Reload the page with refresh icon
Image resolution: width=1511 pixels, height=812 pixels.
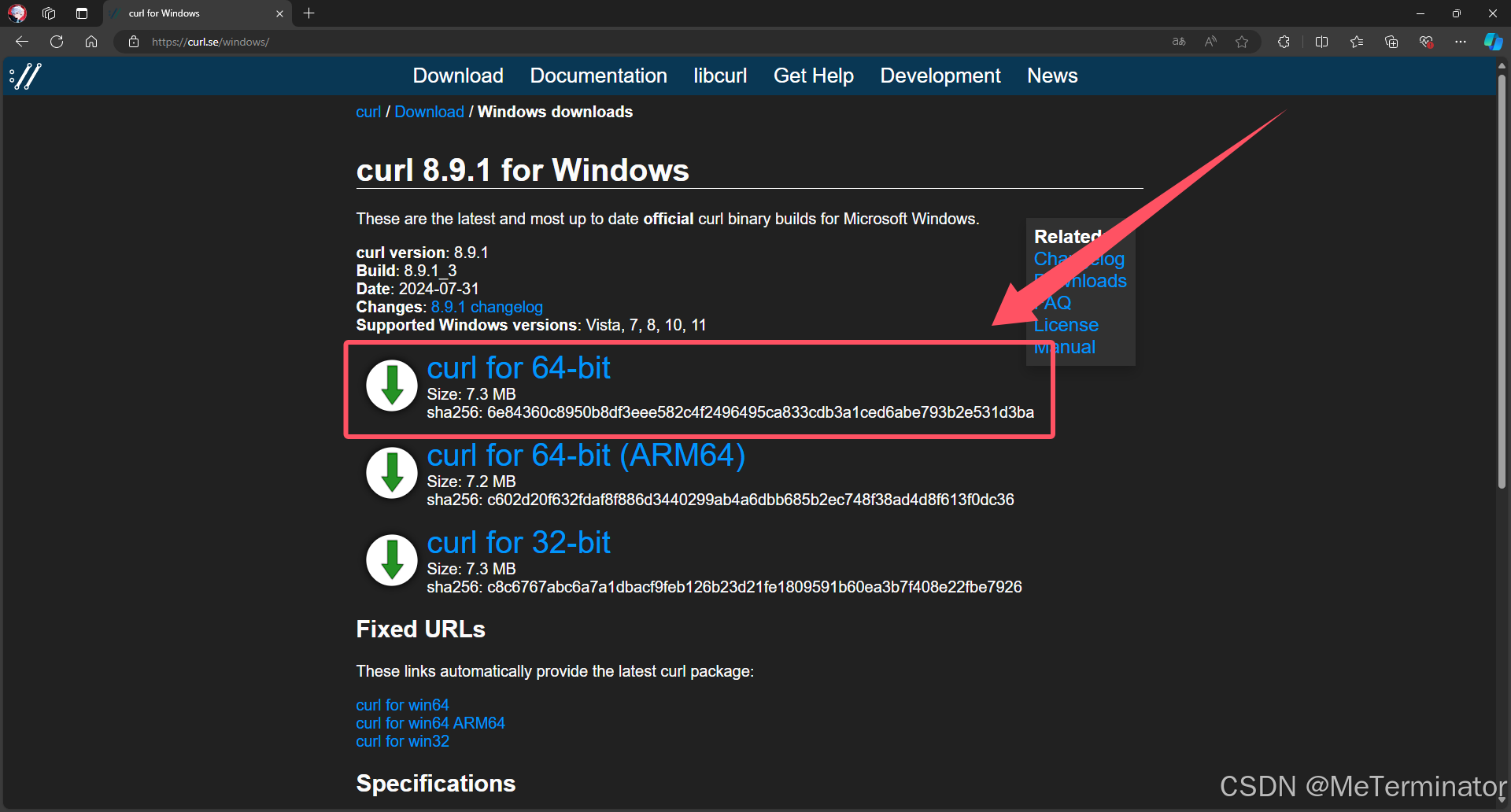click(x=57, y=42)
